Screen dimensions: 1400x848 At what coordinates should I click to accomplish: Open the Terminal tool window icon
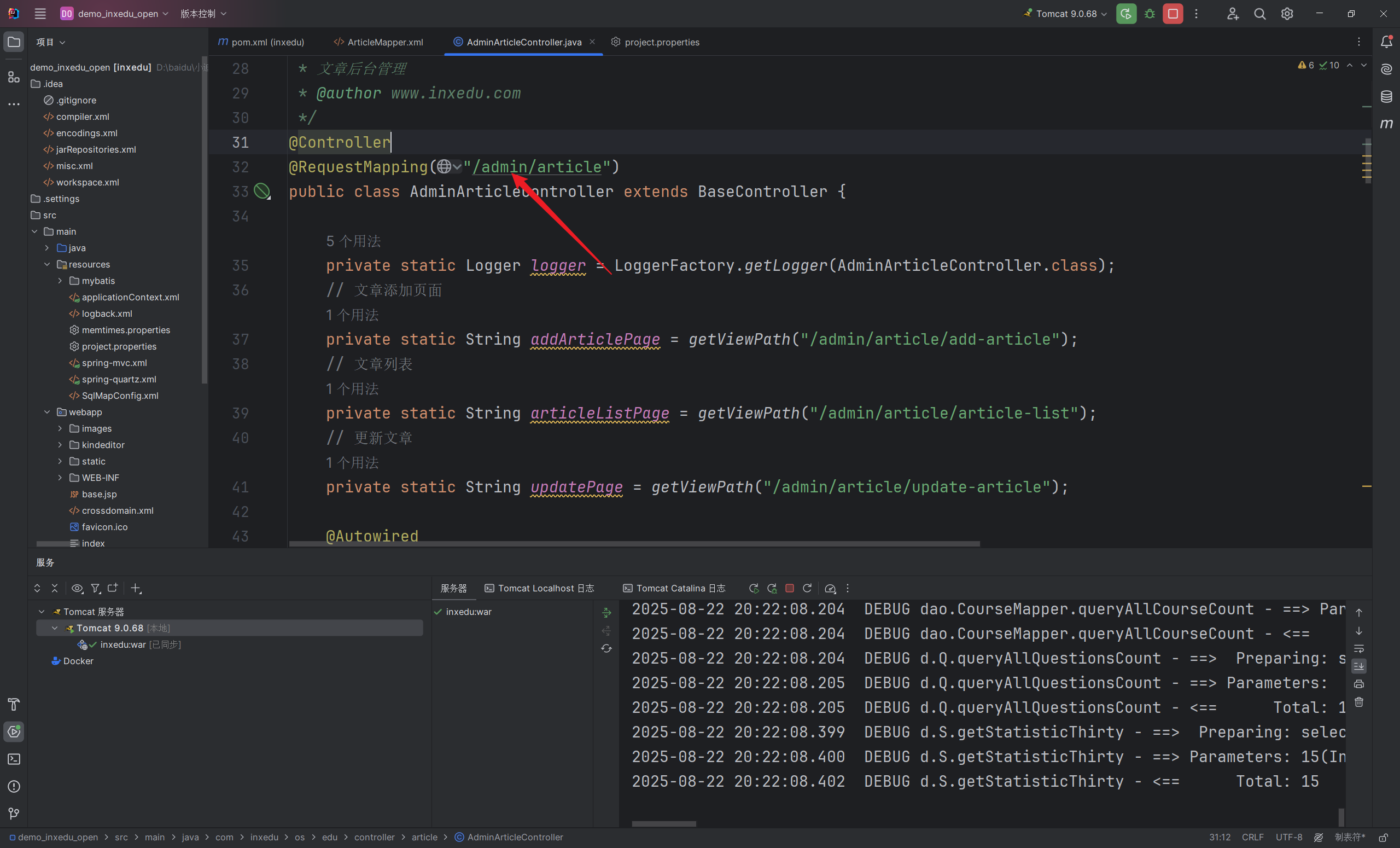coord(14,759)
